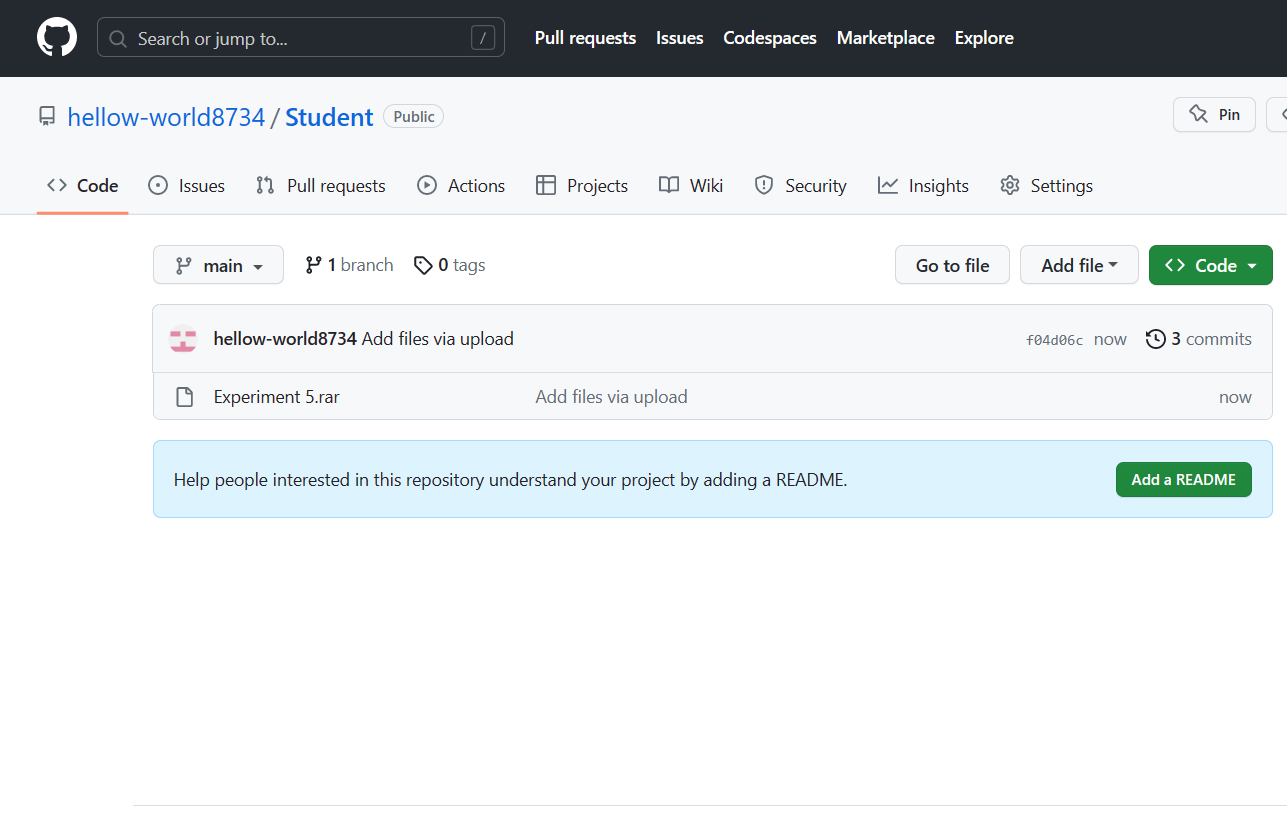Switch to the Insights tab

coord(923,186)
